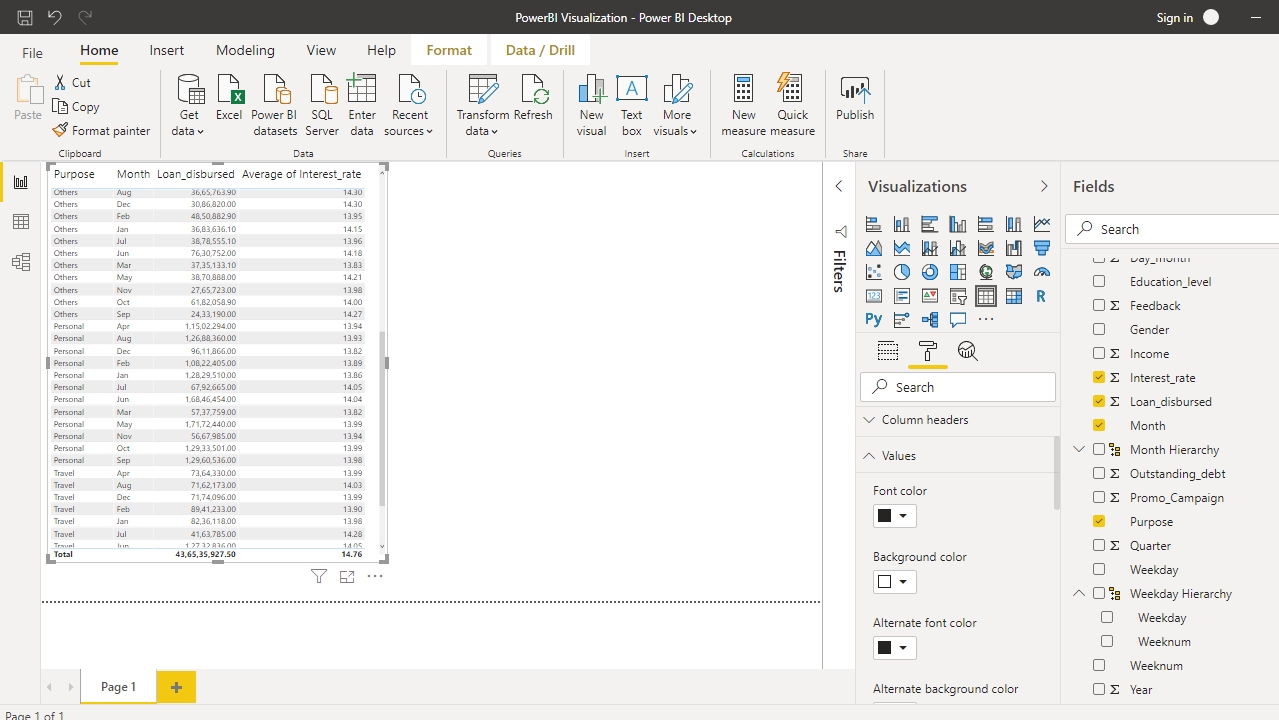
Task: Open the Analytics magnifier pane
Action: (x=967, y=351)
